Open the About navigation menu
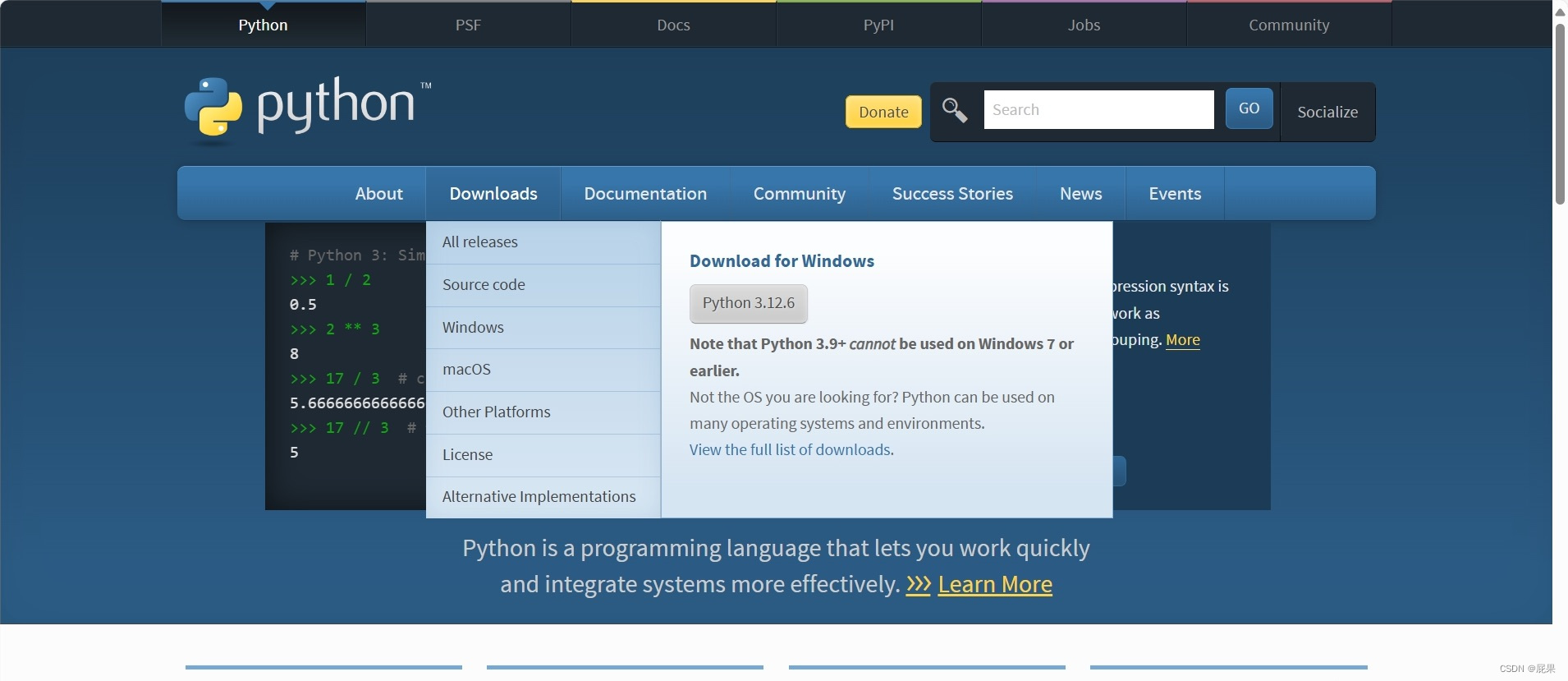 (x=379, y=194)
